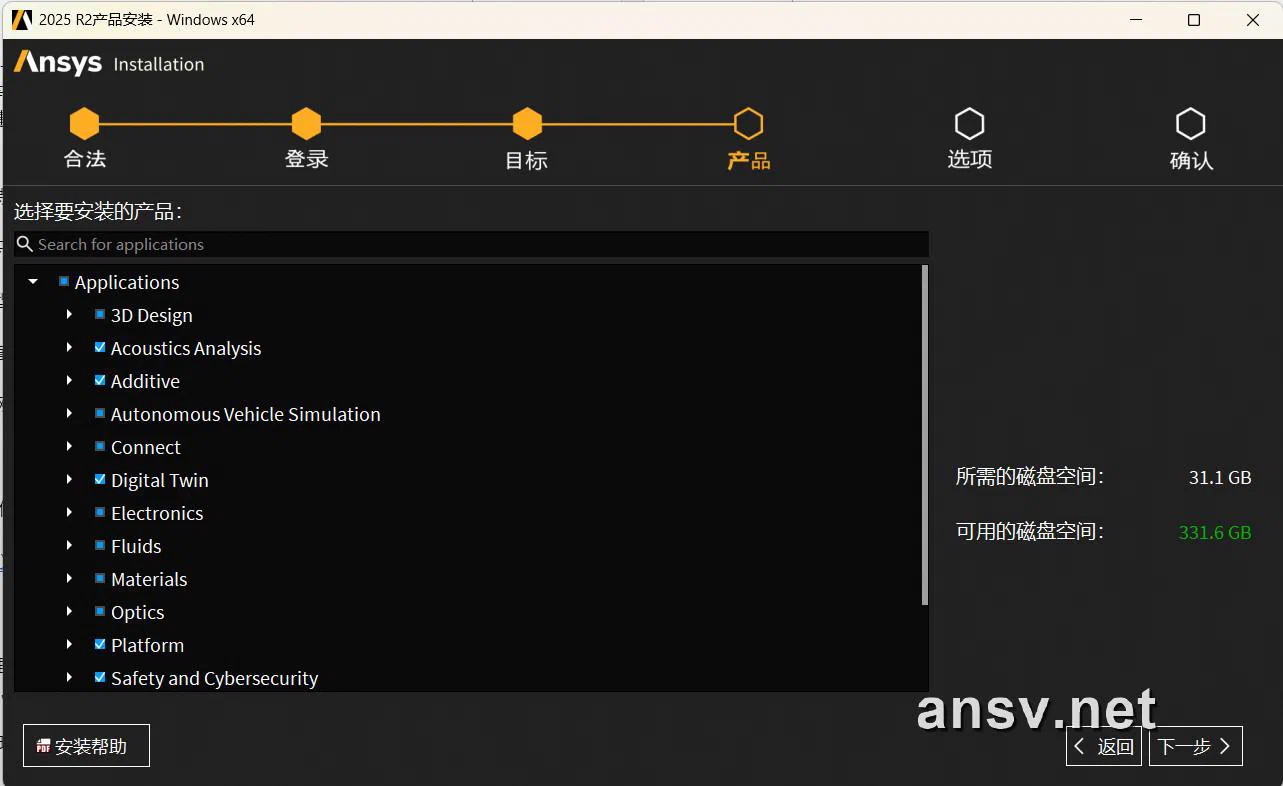This screenshot has height=786, width=1283.
Task: Click the 登录 step hexagon icon
Action: [x=306, y=124]
